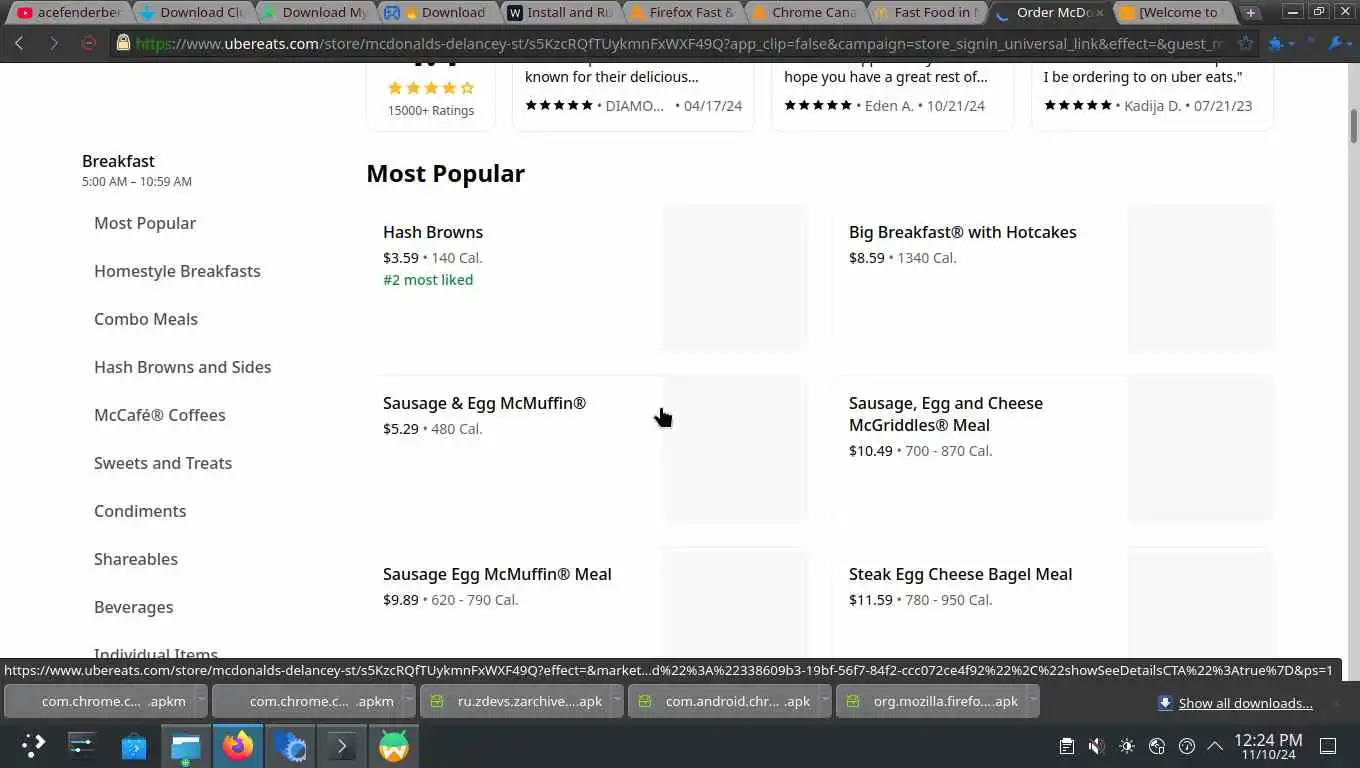Click the browser forward arrow
Image resolution: width=1360 pixels, height=768 pixels.
click(54, 43)
